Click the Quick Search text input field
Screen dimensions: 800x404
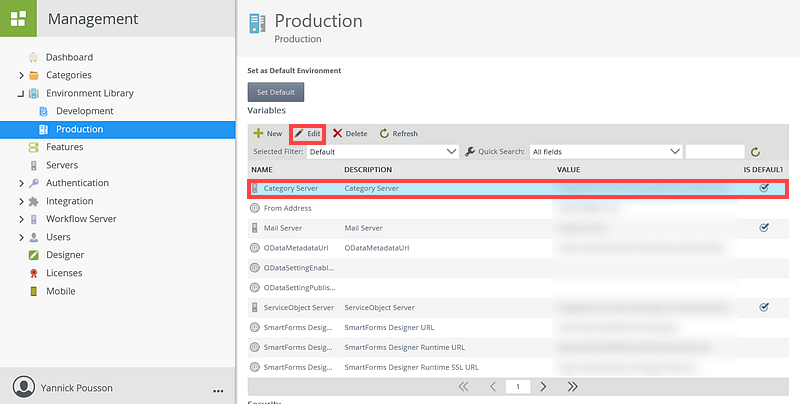tap(715, 152)
